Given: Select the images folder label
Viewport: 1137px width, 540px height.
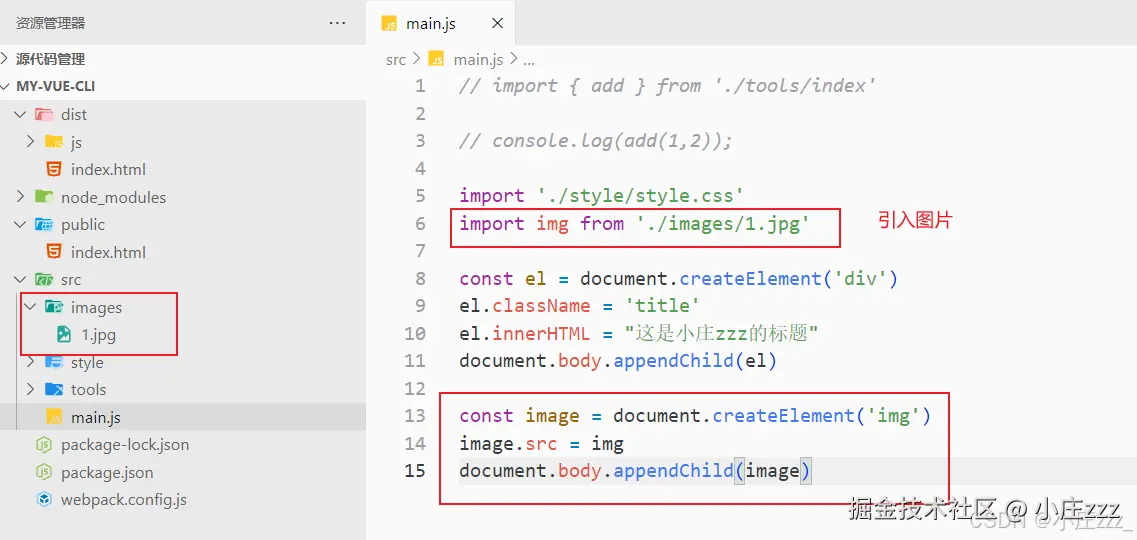Looking at the screenshot, I should coord(96,308).
